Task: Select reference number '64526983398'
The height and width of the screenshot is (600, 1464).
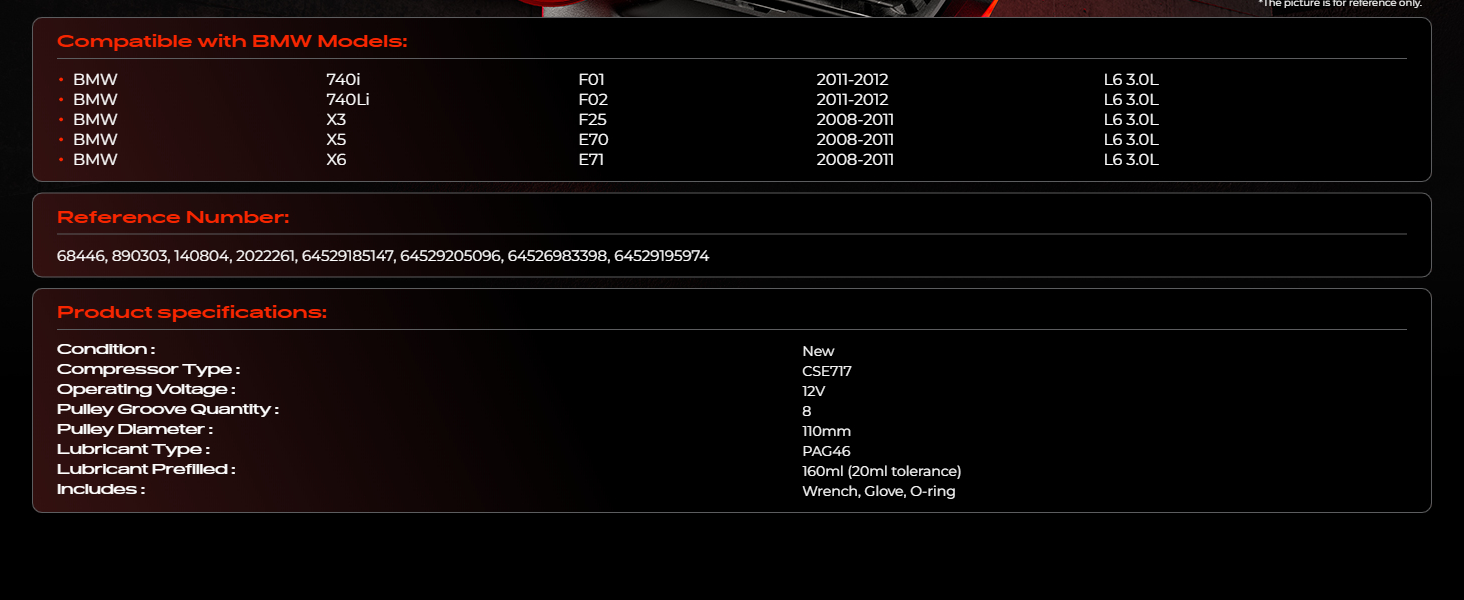Action: pos(558,257)
